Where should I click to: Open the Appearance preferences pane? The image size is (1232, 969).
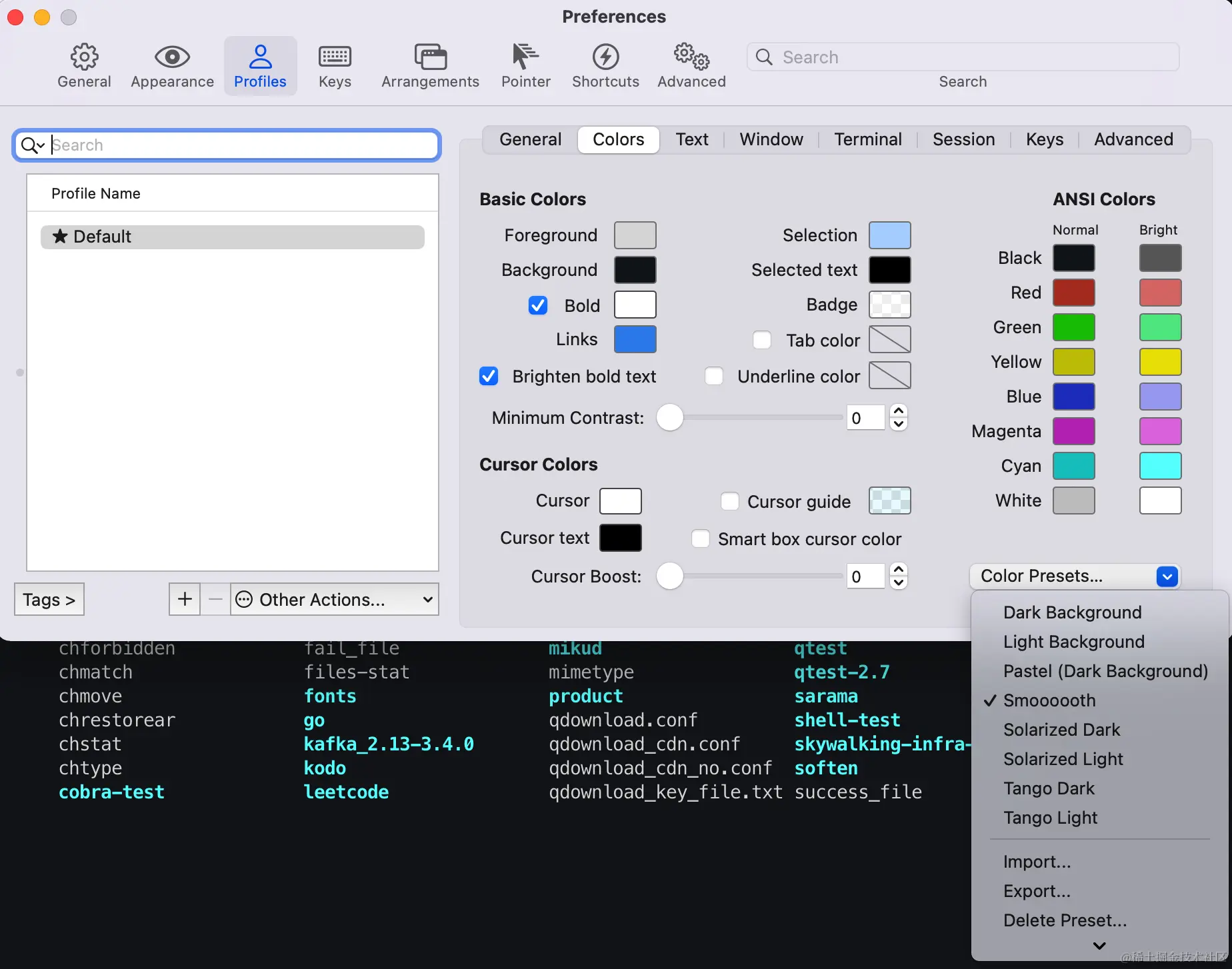pos(172,66)
